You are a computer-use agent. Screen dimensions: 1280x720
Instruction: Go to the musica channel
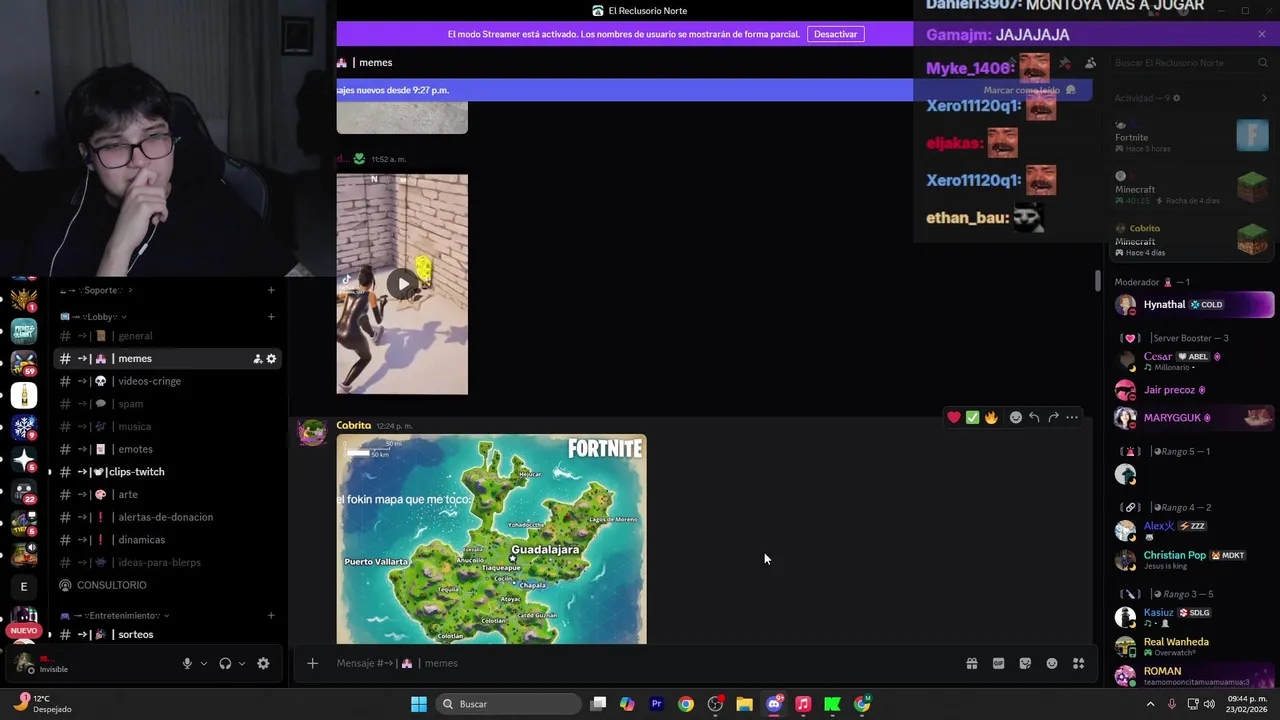[167, 427]
